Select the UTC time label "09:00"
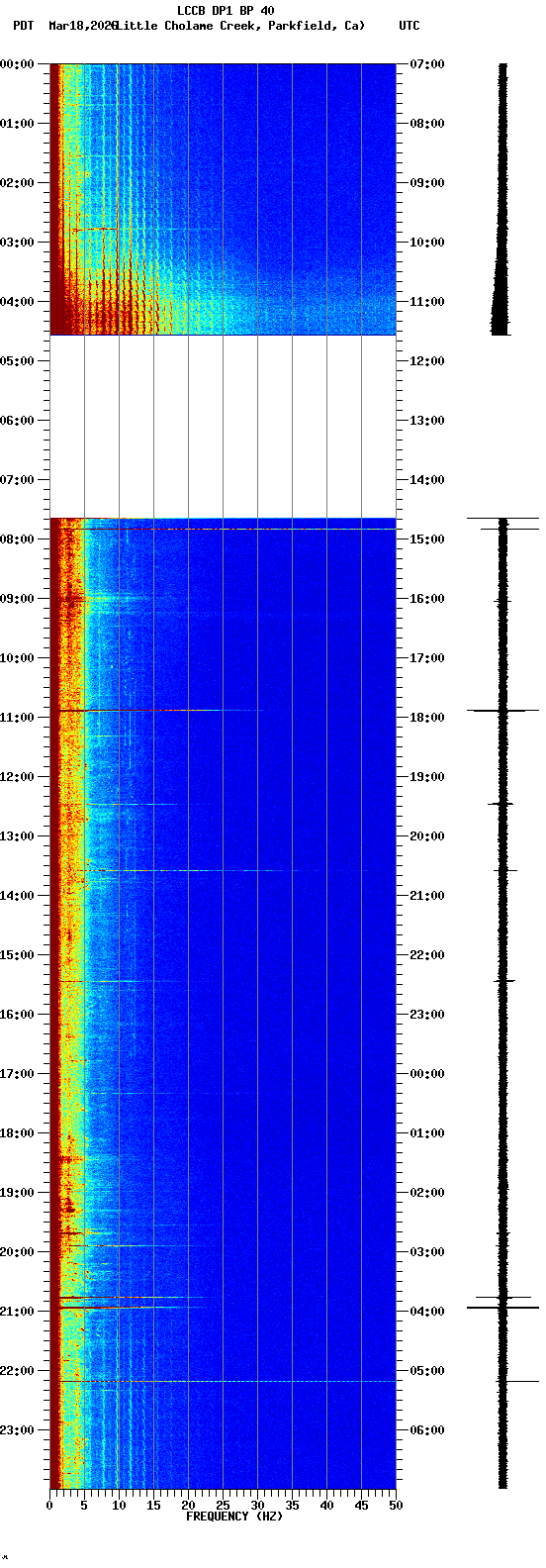The width and height of the screenshot is (546, 1568). (x=427, y=183)
